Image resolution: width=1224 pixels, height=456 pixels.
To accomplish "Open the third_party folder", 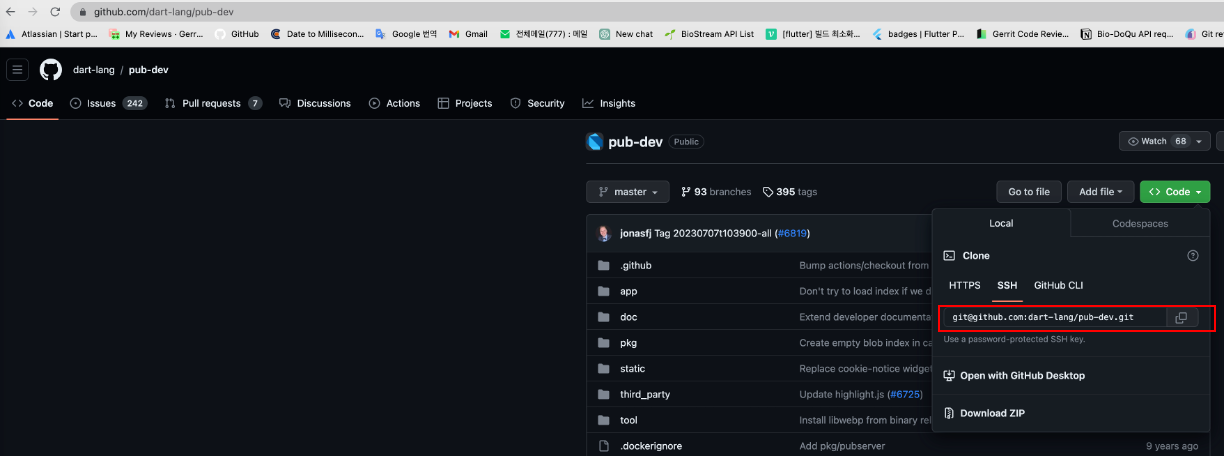I will click(645, 394).
